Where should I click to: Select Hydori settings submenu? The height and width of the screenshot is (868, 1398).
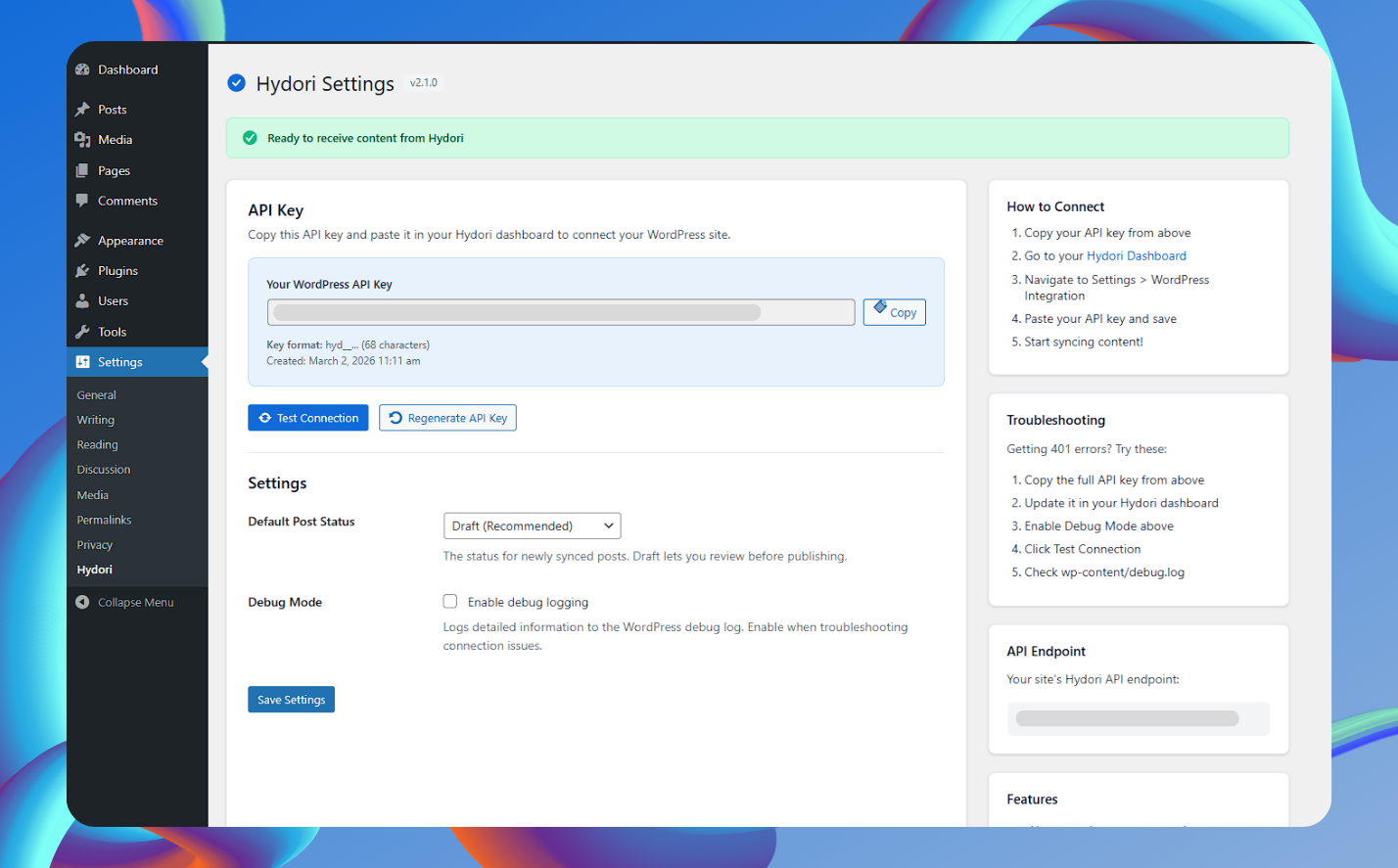point(95,570)
